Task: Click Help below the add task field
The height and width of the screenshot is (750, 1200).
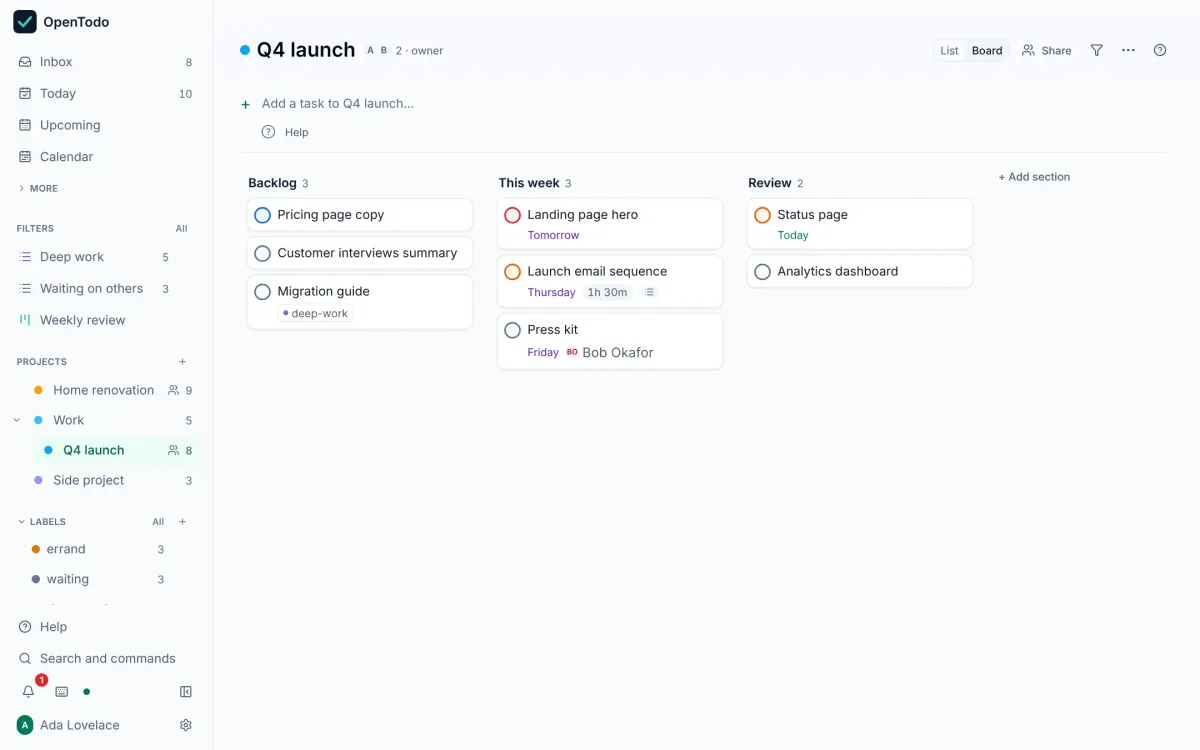Action: 286,132
